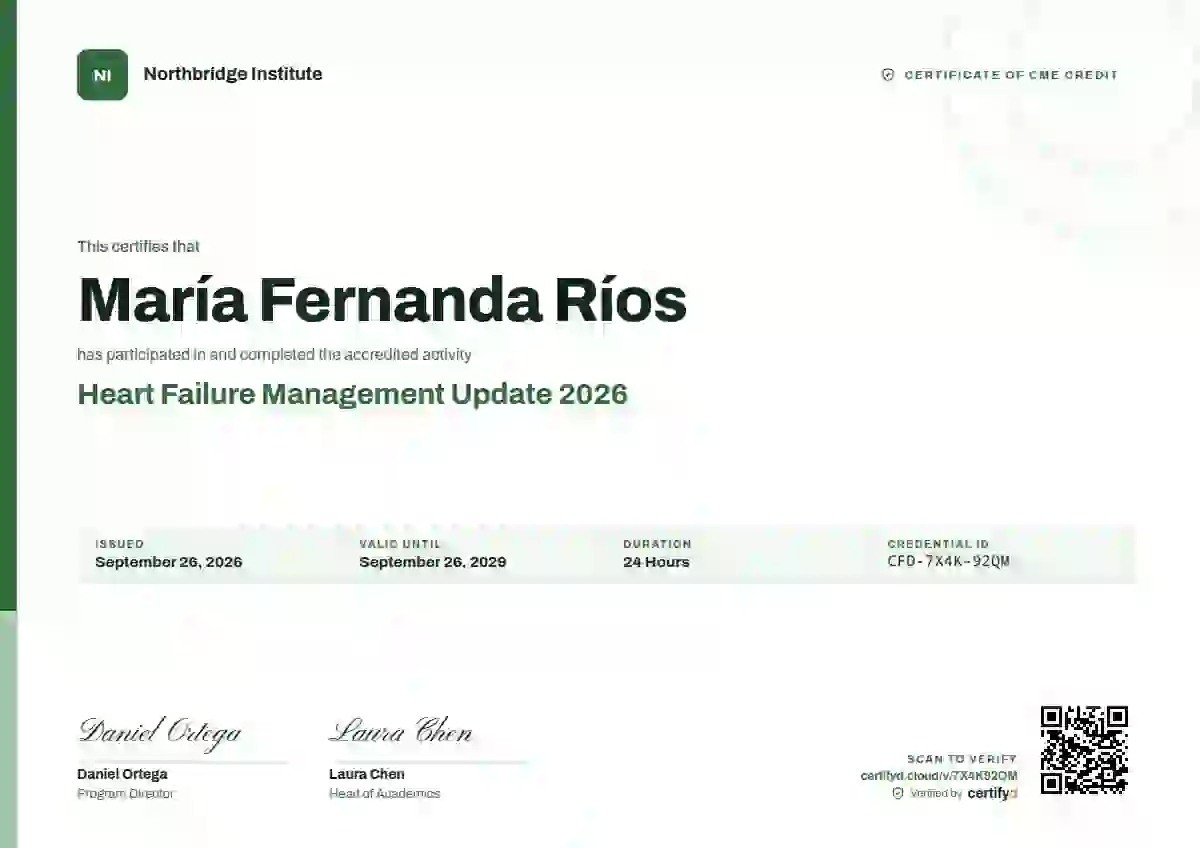Click the has participated in and completed line
The width and height of the screenshot is (1200, 848).
pyautogui.click(x=275, y=354)
